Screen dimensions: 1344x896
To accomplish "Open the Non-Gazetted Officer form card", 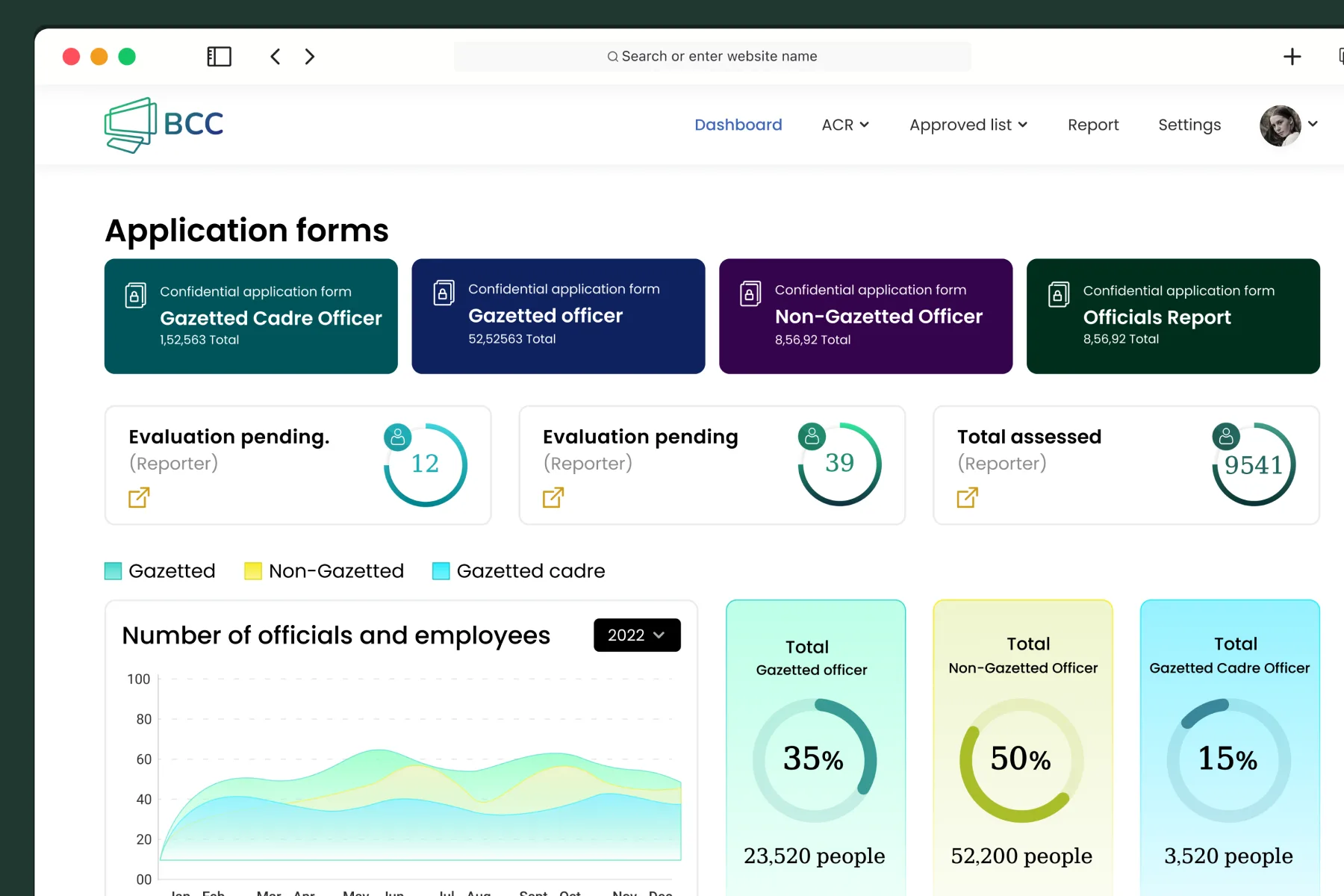I will tap(865, 316).
